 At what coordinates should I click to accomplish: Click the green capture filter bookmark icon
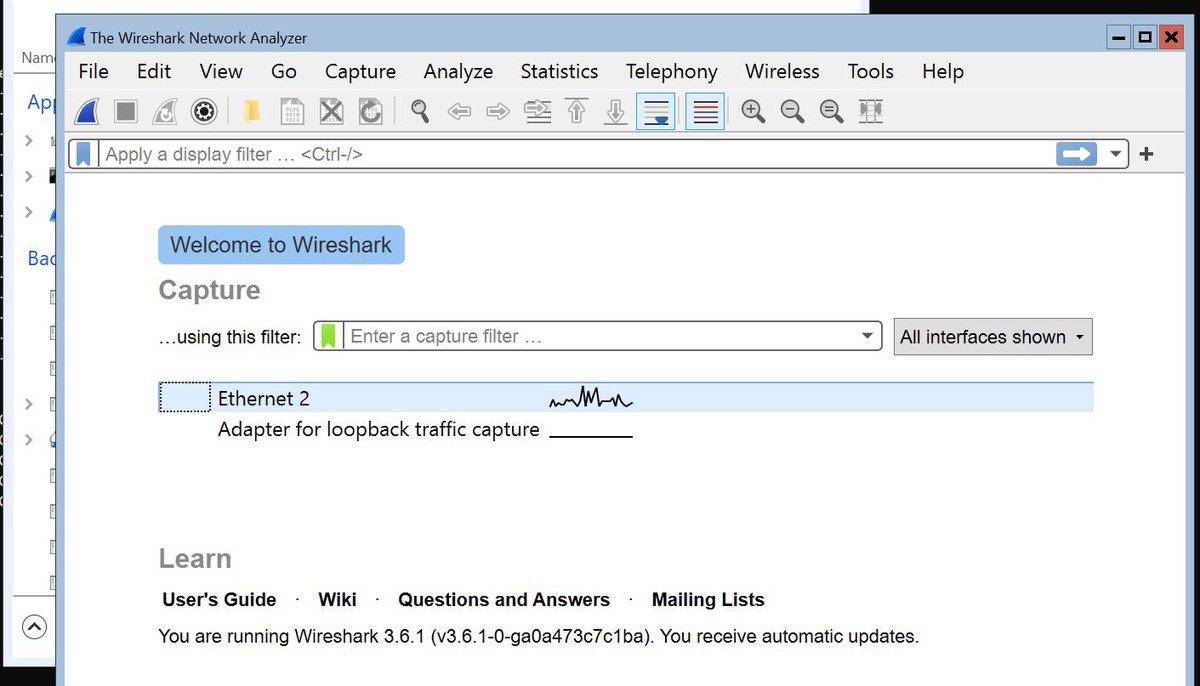328,336
